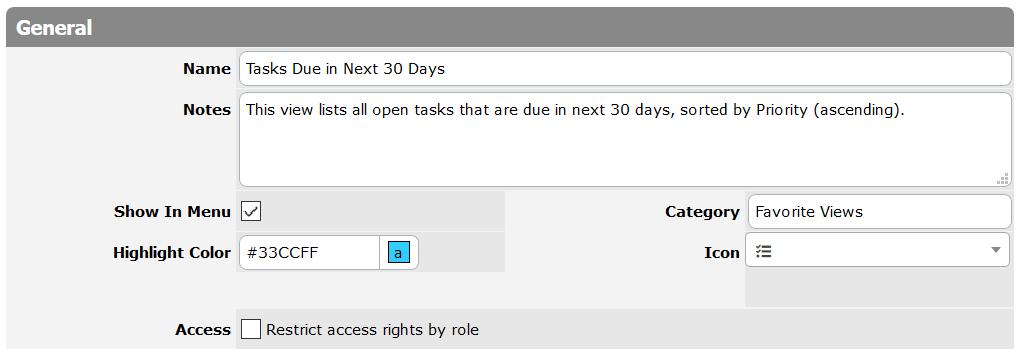Click the Name field label
Image resolution: width=1022 pixels, height=361 pixels.
click(207, 69)
